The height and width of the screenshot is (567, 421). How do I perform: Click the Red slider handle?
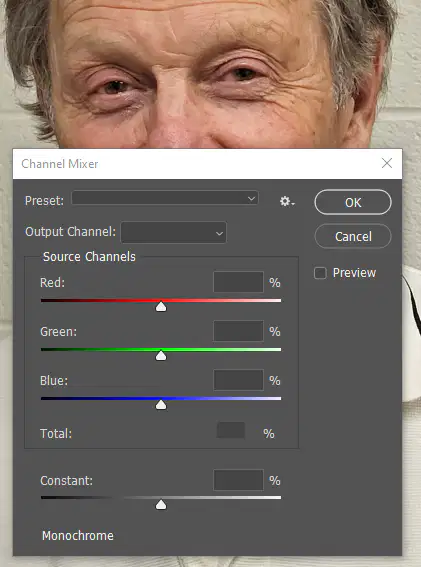point(161,307)
